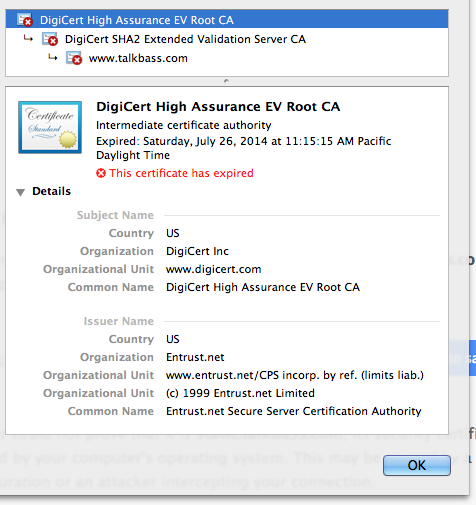Select DigiCert High Assurance EV Root CA row
This screenshot has width=476, height=505.
point(227,19)
